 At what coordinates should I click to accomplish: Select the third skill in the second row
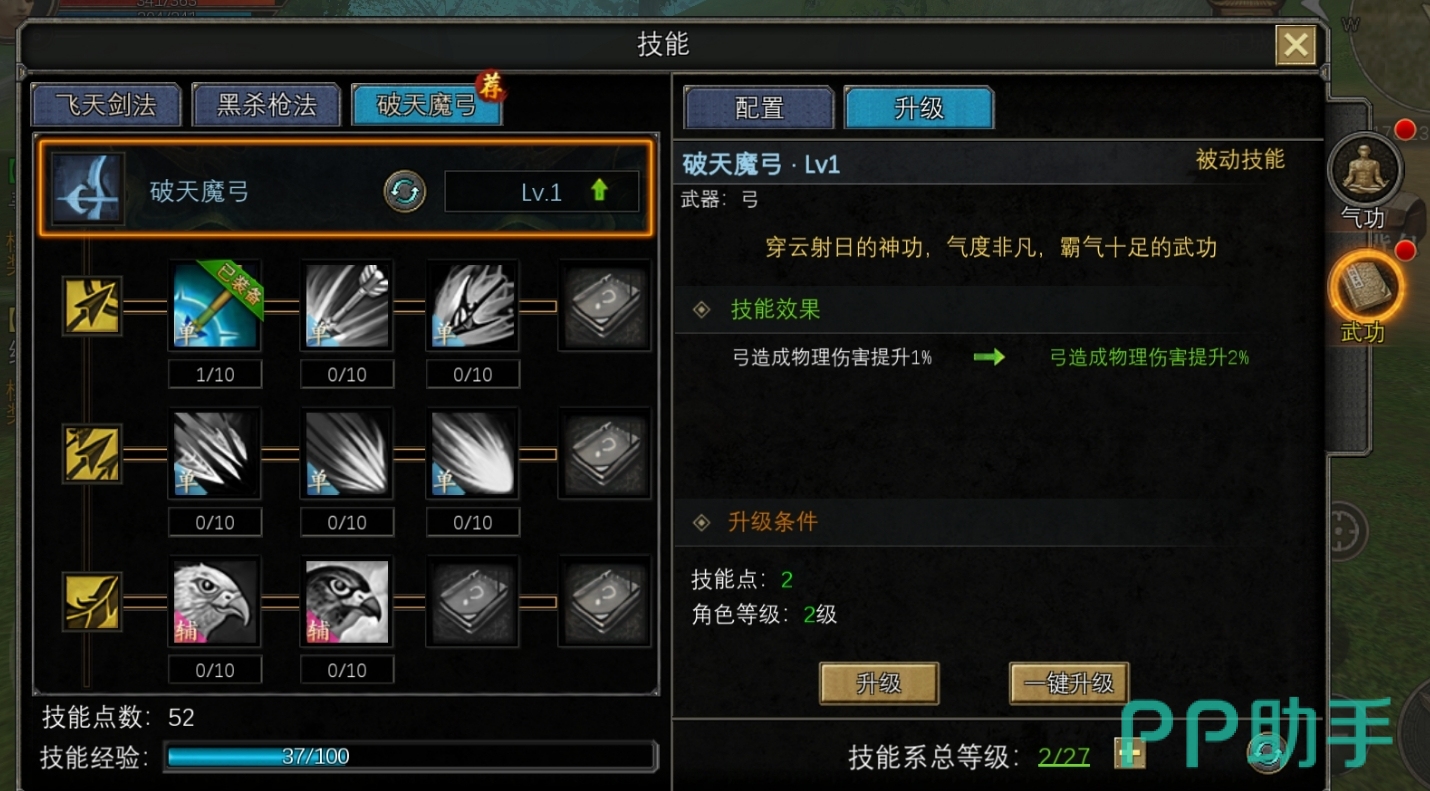(473, 453)
